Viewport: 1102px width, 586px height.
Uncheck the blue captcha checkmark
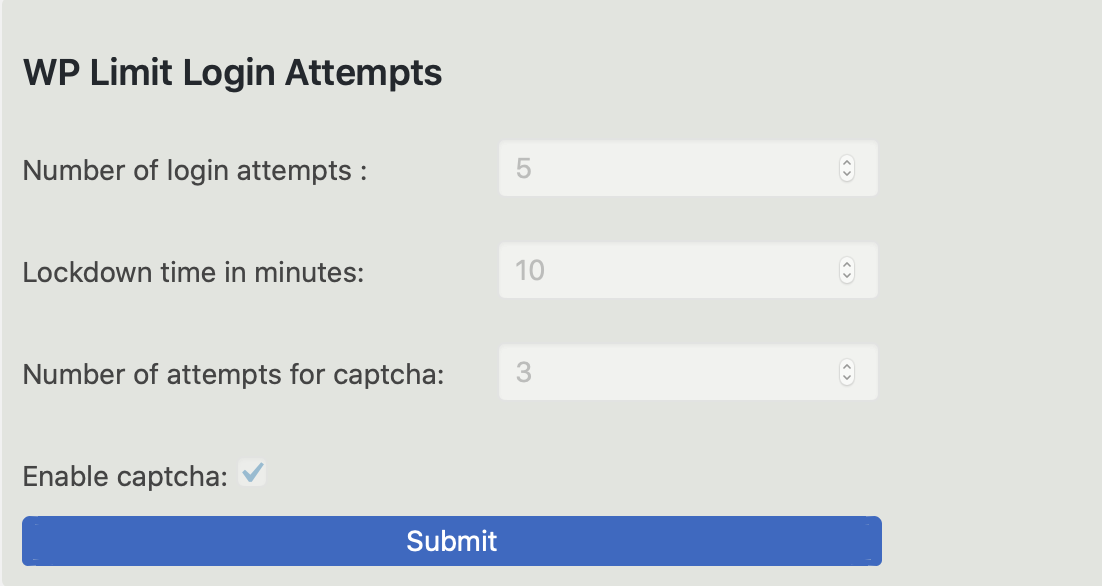[252, 472]
